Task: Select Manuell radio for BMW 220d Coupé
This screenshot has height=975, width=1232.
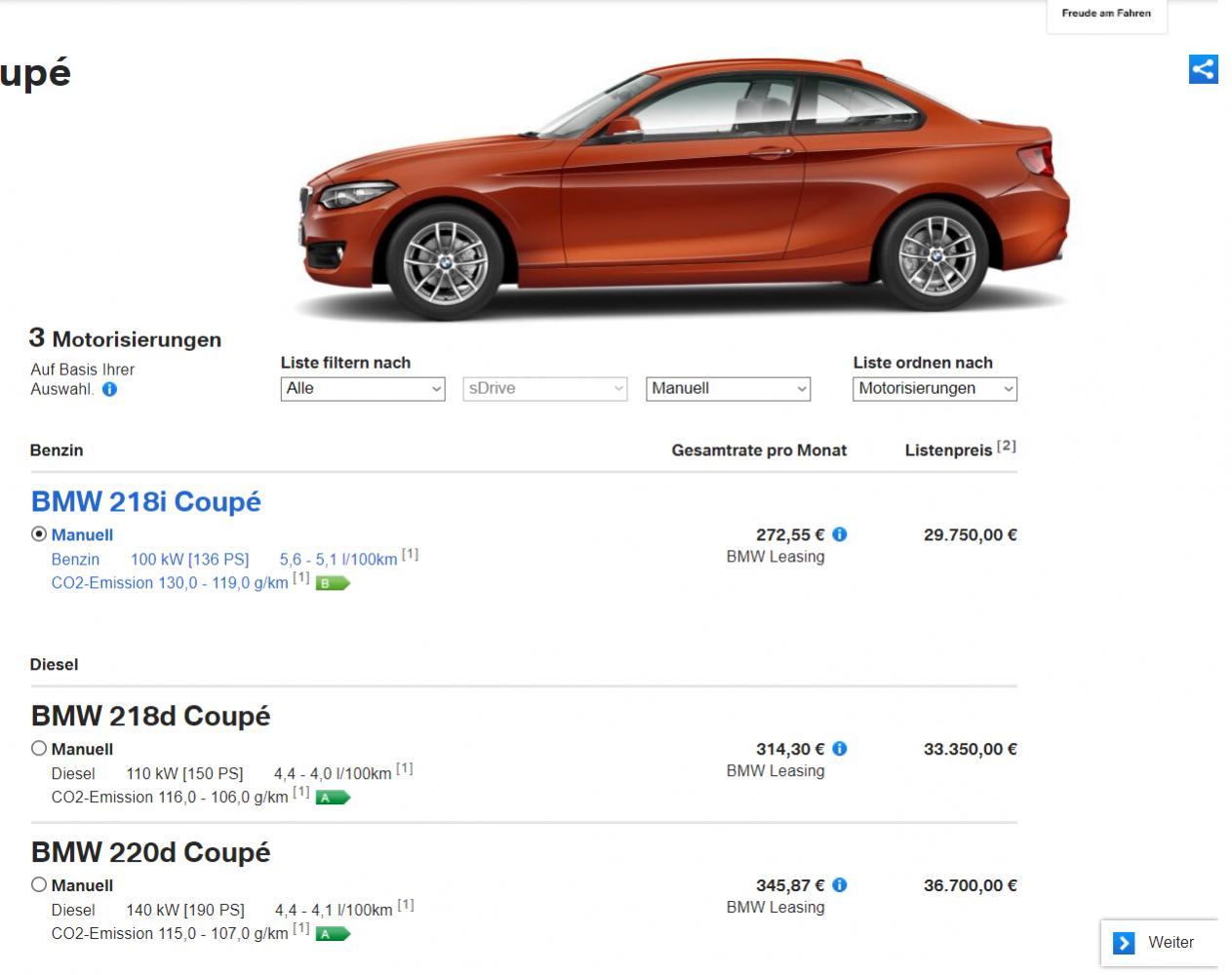Action: point(39,885)
